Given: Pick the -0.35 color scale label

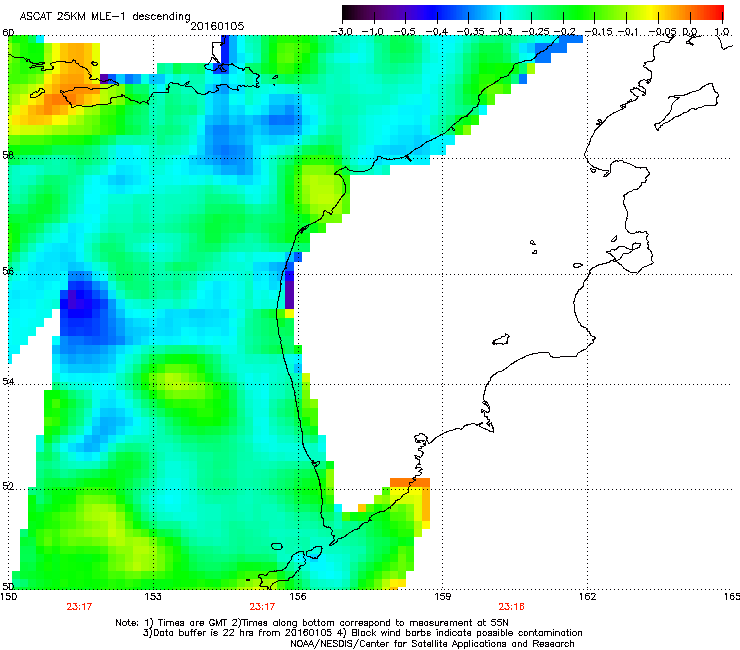Looking at the screenshot, I should pyautogui.click(x=470, y=32).
